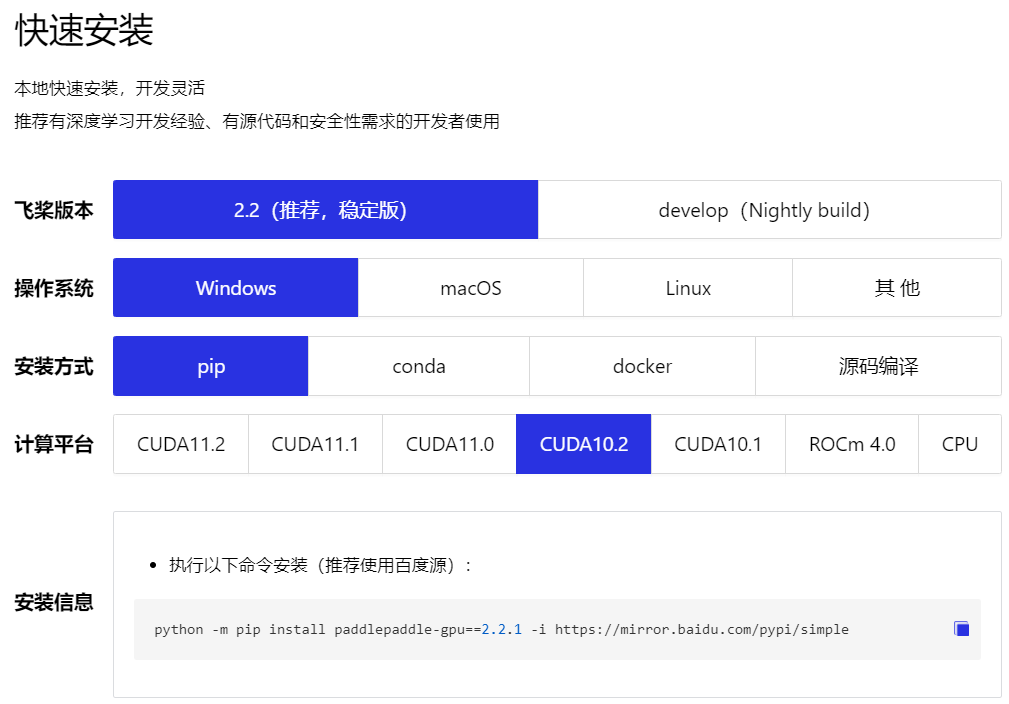Choose CUDA11.1 compute platform
Viewport: 1009px width, 704px height.
(x=315, y=444)
